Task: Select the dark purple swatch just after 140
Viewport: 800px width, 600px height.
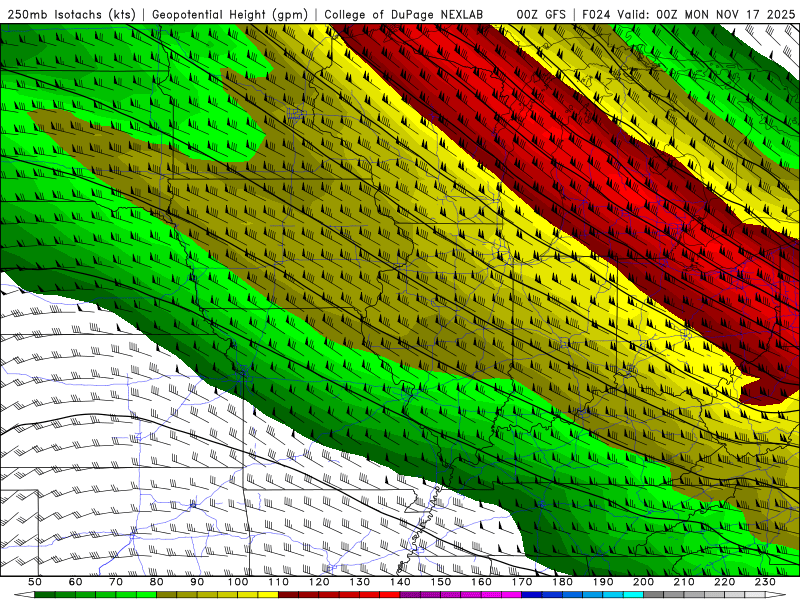Action: click(410, 594)
